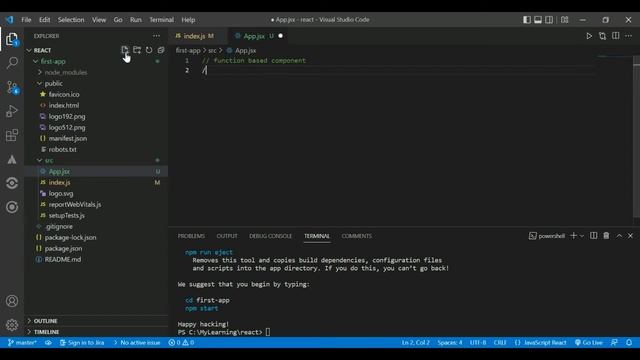Open the Explorer view in activity bar
Screen dimensions: 640x360
point(12,39)
